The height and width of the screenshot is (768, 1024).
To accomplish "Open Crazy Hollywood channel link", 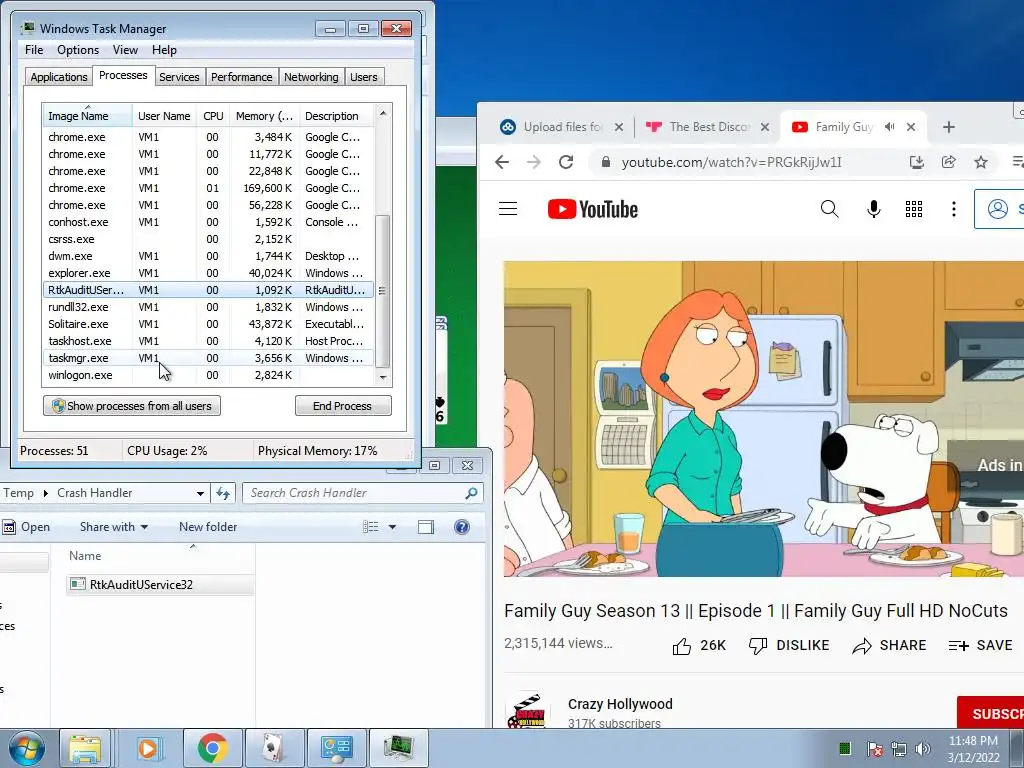I will click(x=620, y=704).
